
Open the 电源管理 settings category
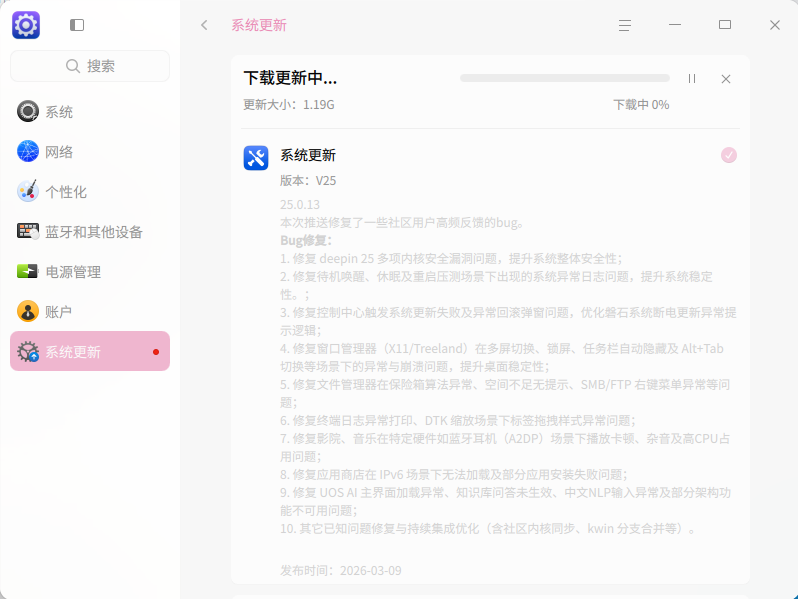point(90,272)
